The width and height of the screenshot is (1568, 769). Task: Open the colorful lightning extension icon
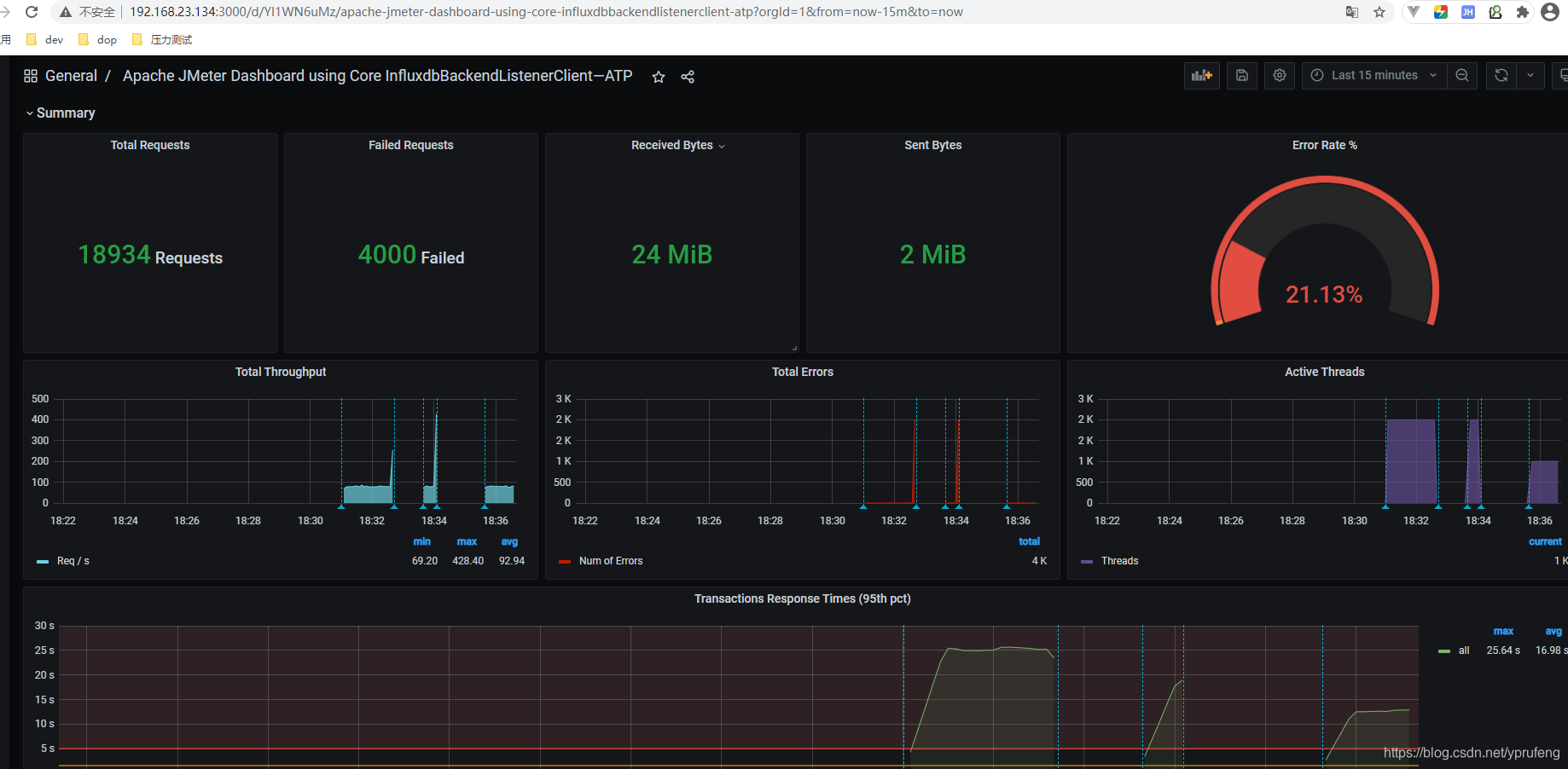[x=1441, y=12]
